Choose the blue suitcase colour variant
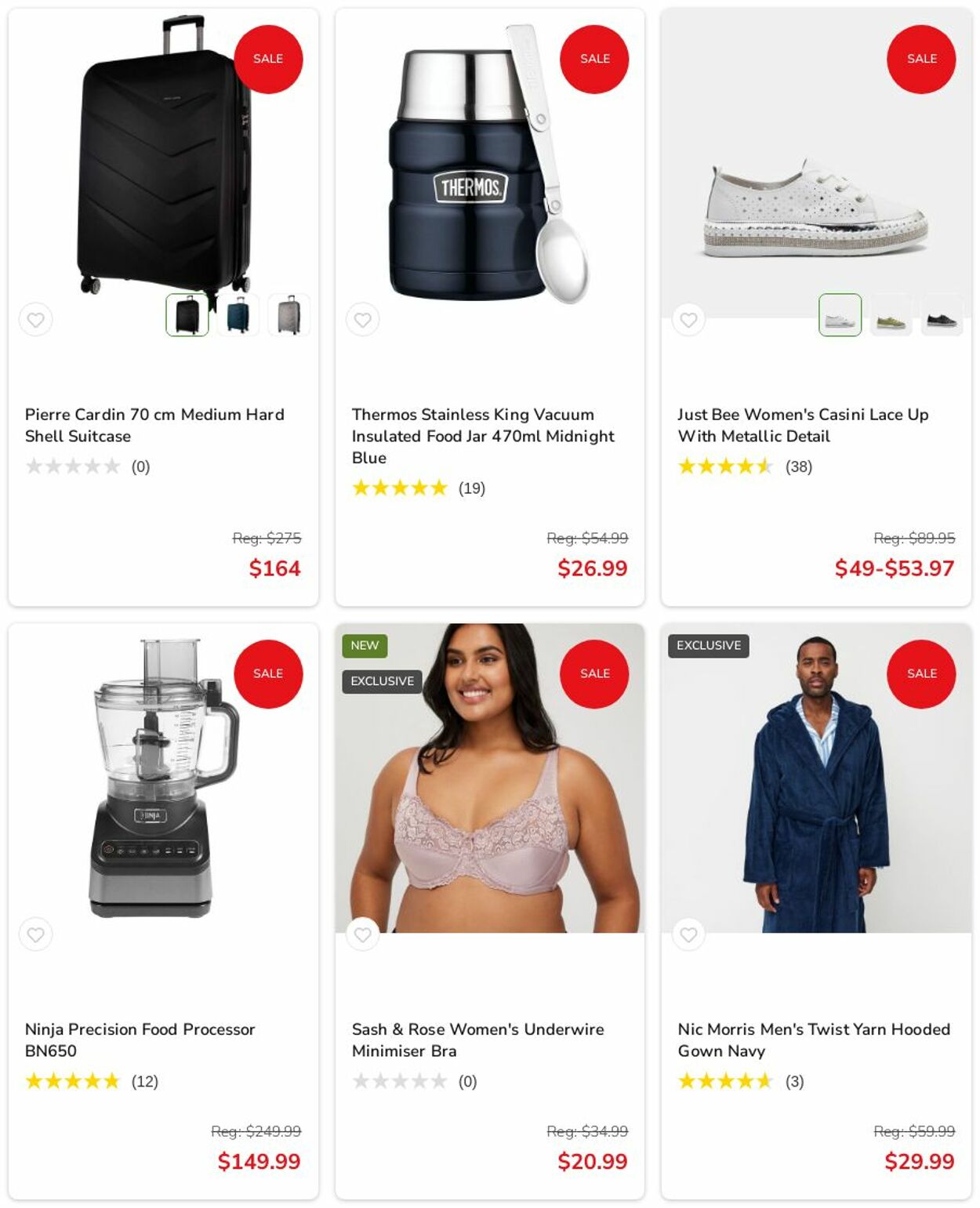 238,314
